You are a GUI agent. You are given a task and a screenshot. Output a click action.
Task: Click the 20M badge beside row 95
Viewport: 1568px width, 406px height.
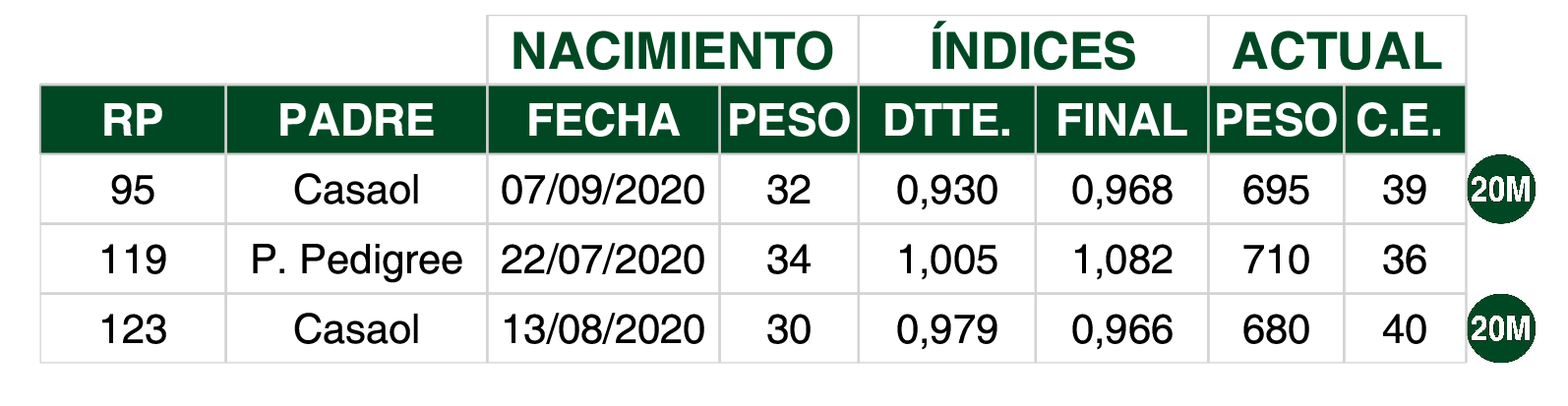pyautogui.click(x=1501, y=189)
